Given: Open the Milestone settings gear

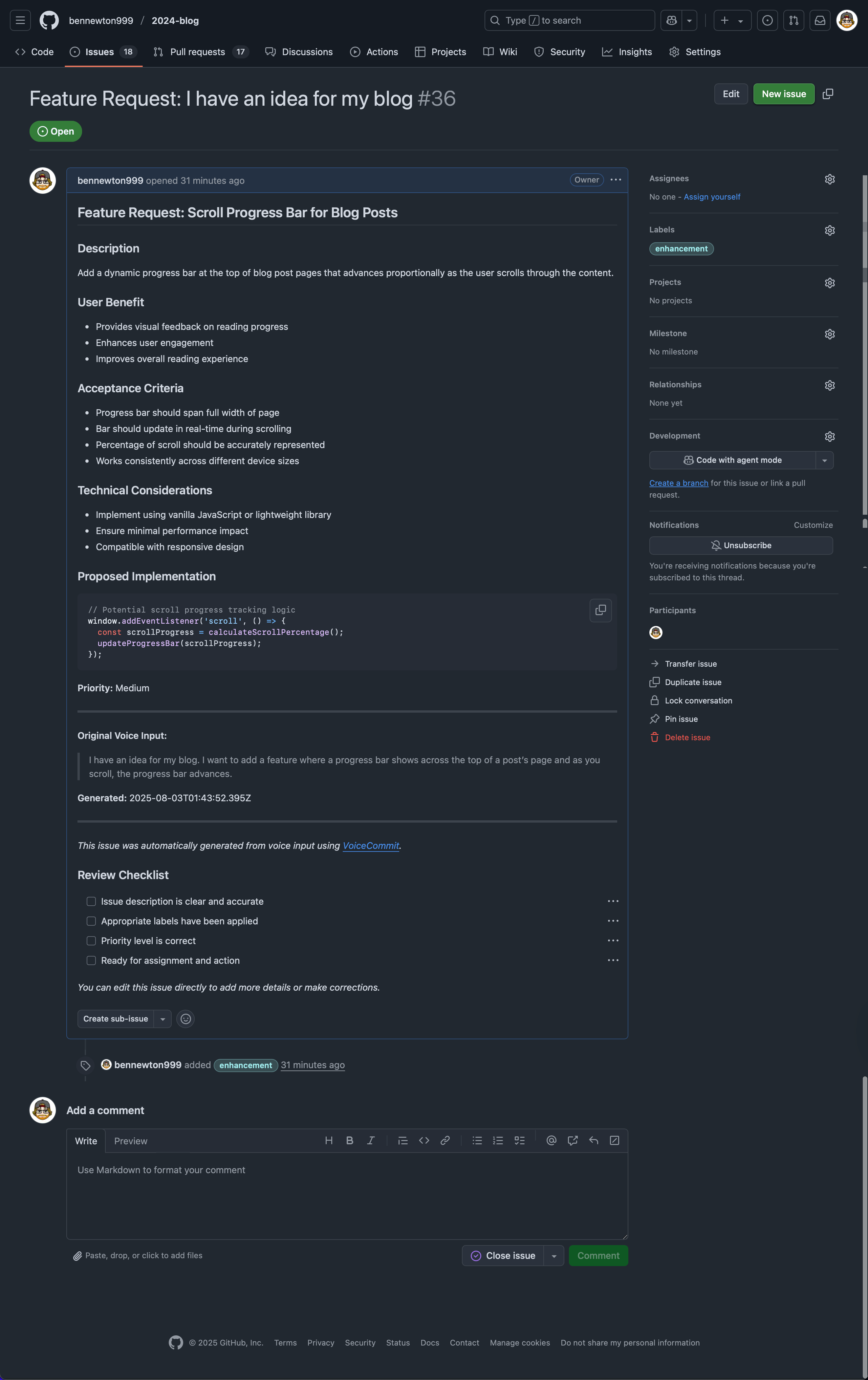Looking at the screenshot, I should (830, 334).
